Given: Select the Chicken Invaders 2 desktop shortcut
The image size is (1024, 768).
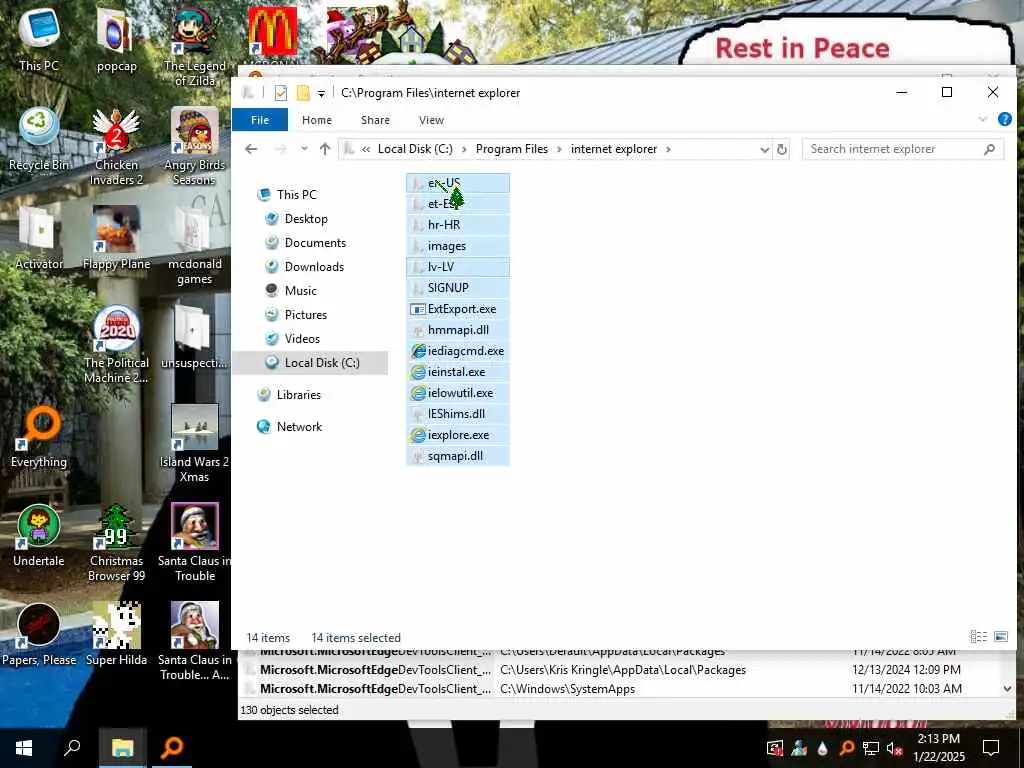Looking at the screenshot, I should 116,148.
